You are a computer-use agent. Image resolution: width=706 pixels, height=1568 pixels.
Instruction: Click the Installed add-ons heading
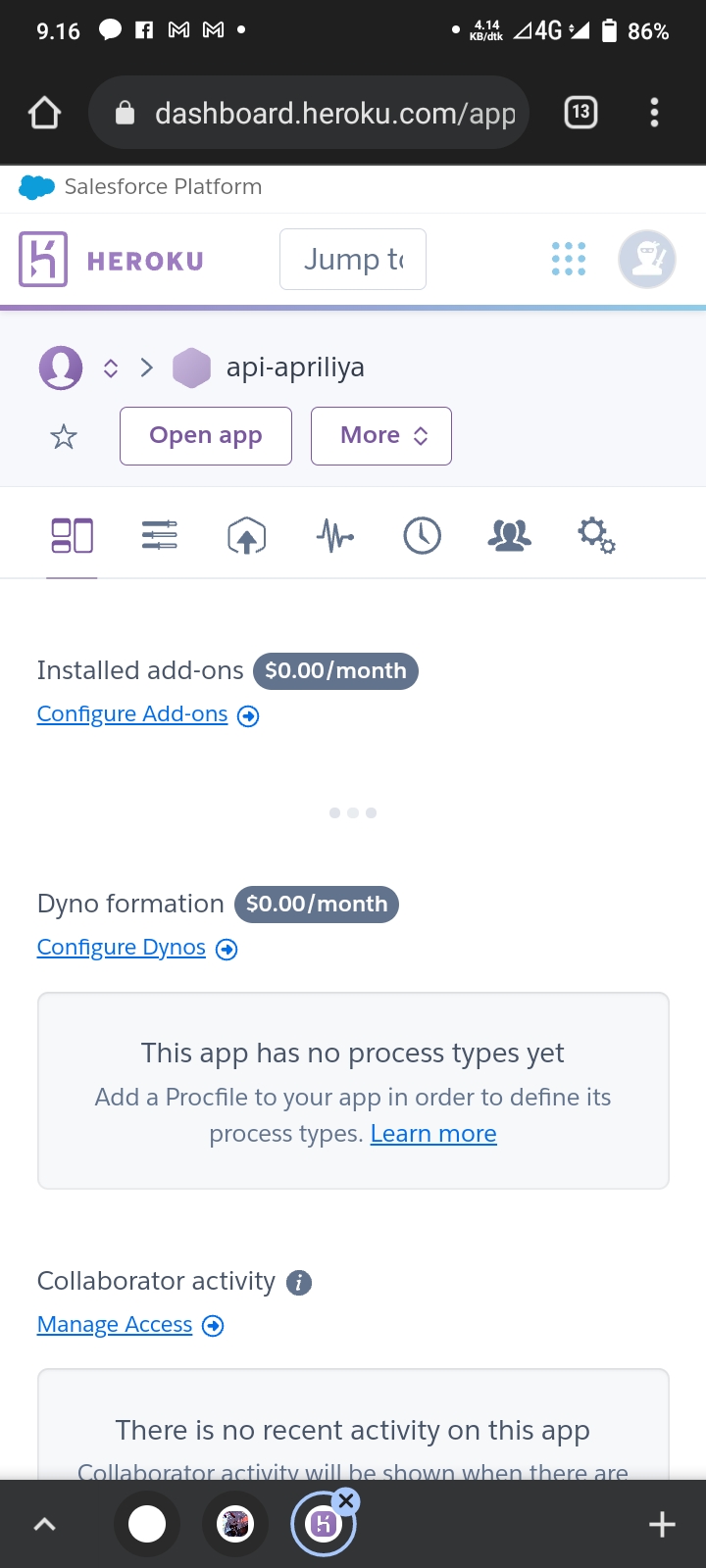pyautogui.click(x=140, y=670)
